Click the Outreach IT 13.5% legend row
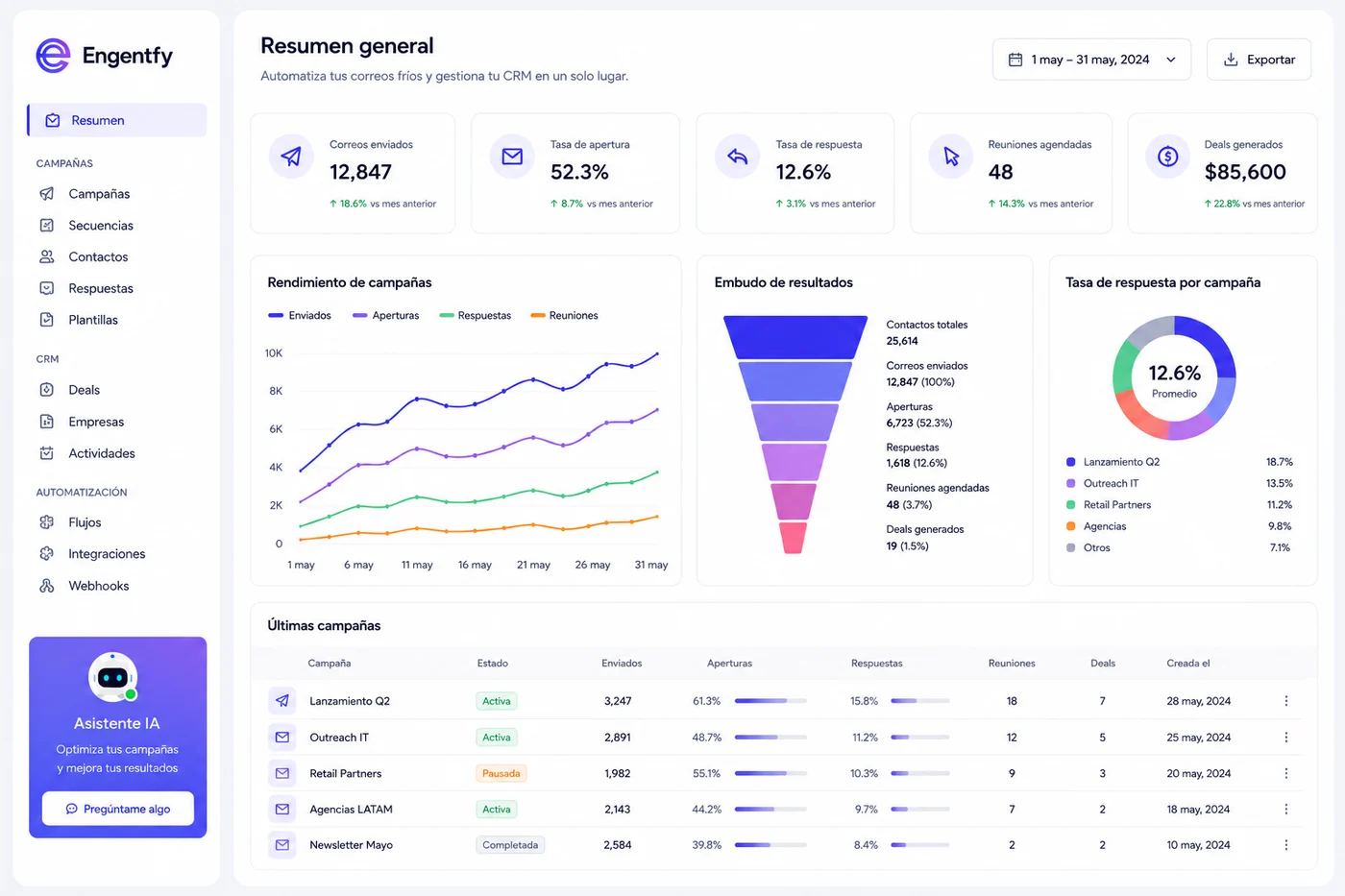The height and width of the screenshot is (896, 1345). 1179,484
